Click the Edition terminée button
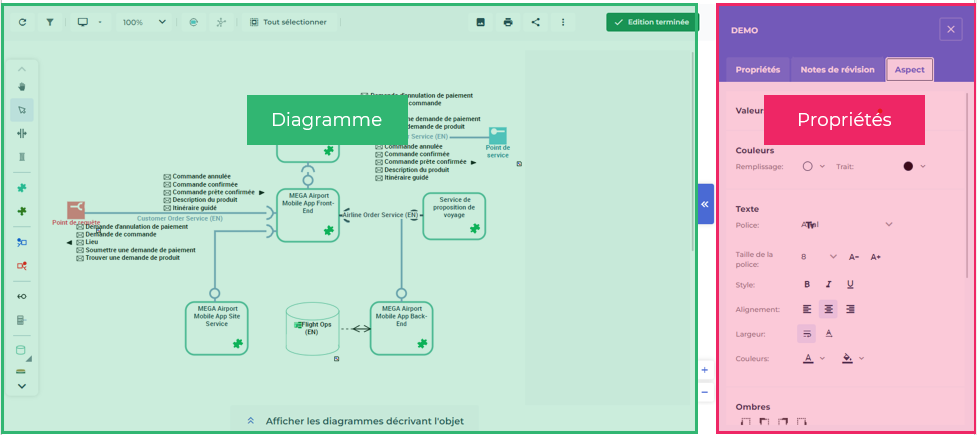This screenshot has height=435, width=977. coord(652,22)
